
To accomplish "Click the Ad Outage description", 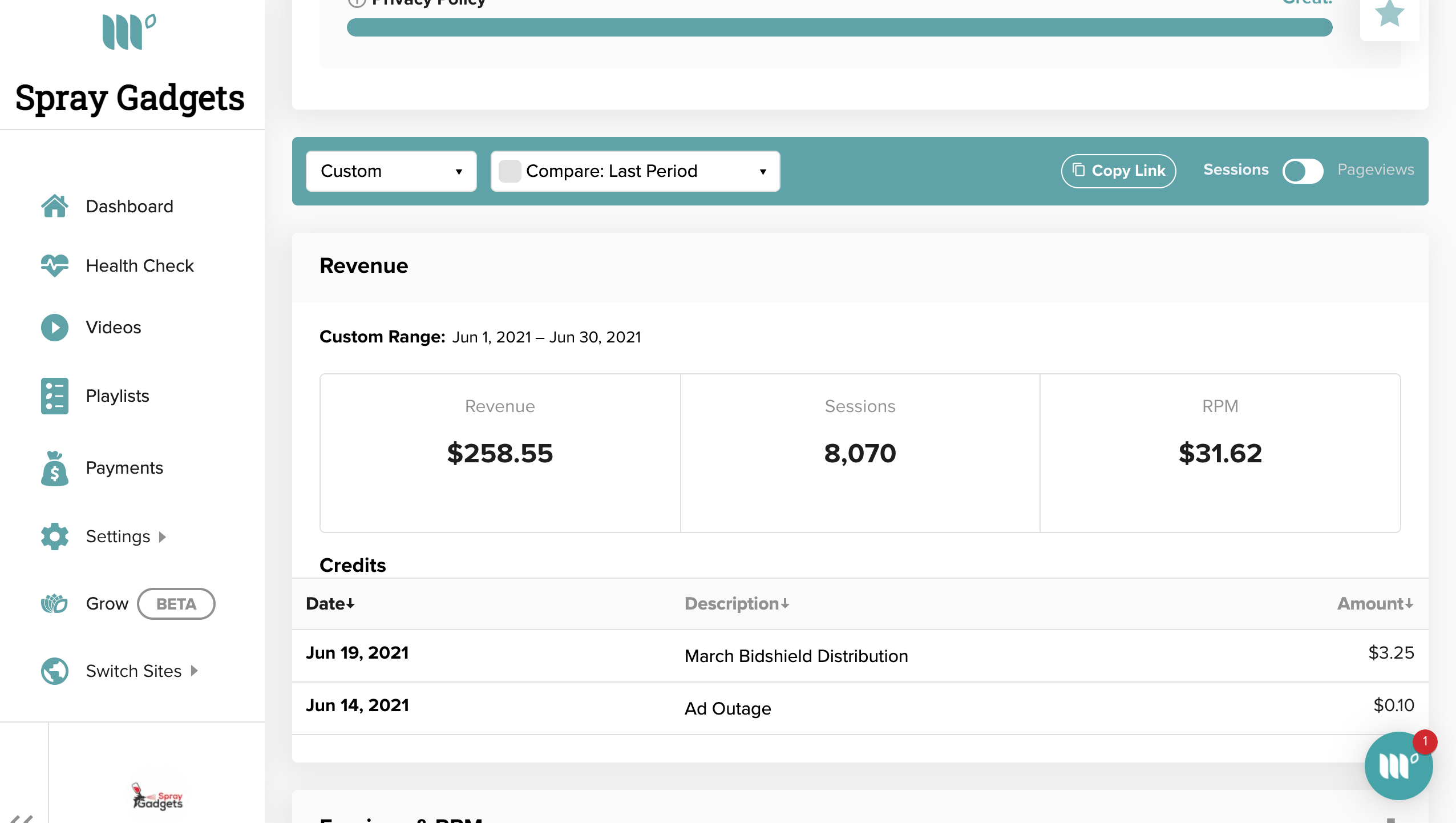I will (x=727, y=709).
